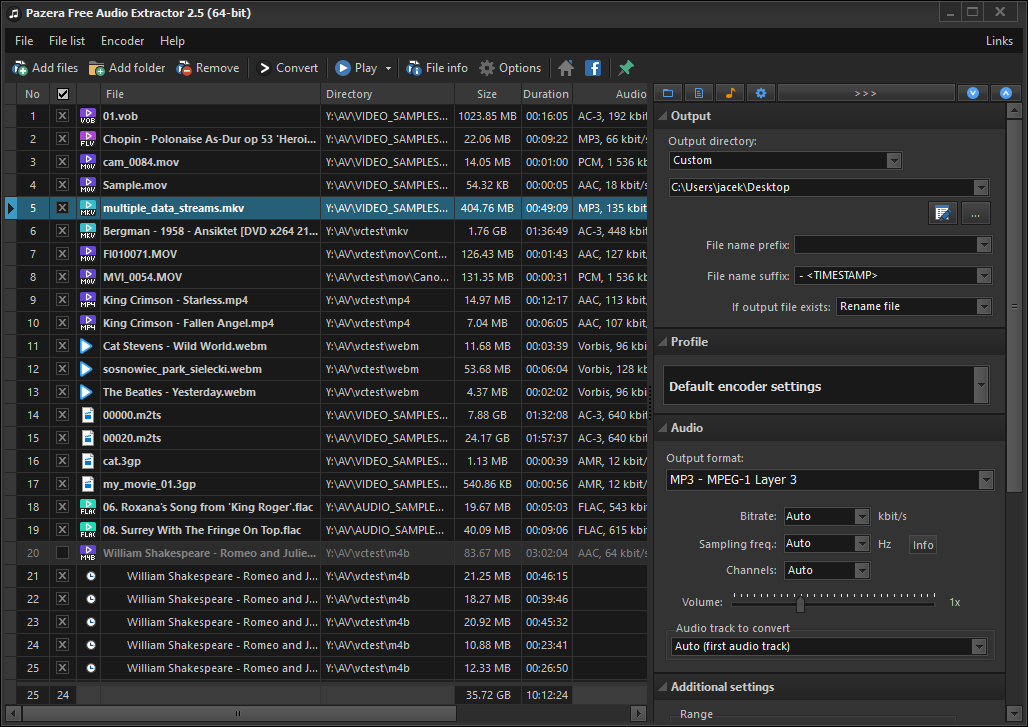
Task: Open the File name suffix TIMESTAMP dropdown
Action: tap(984, 276)
